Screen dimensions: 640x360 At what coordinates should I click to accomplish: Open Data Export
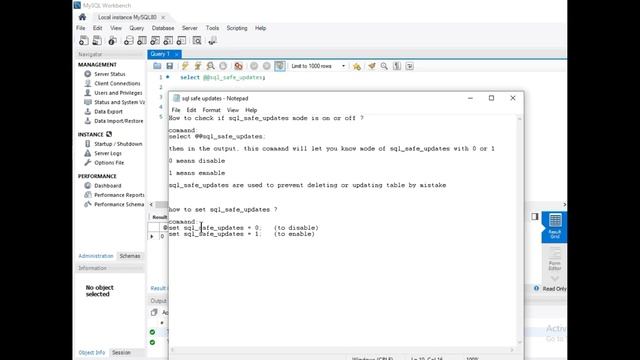click(108, 111)
